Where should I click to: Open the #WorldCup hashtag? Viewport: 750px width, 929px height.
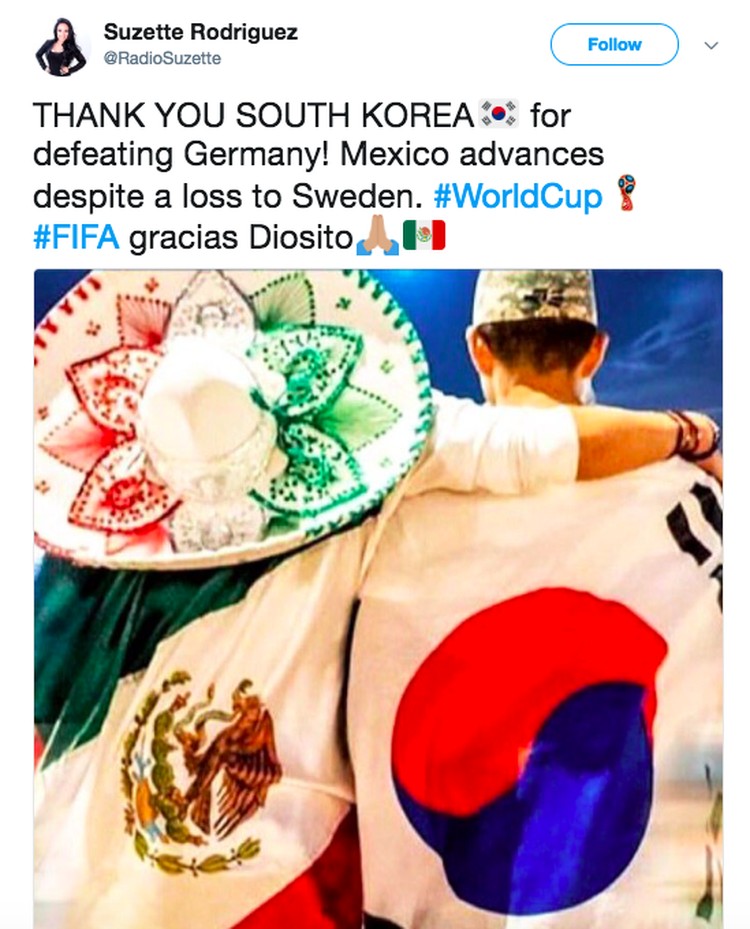click(518, 196)
